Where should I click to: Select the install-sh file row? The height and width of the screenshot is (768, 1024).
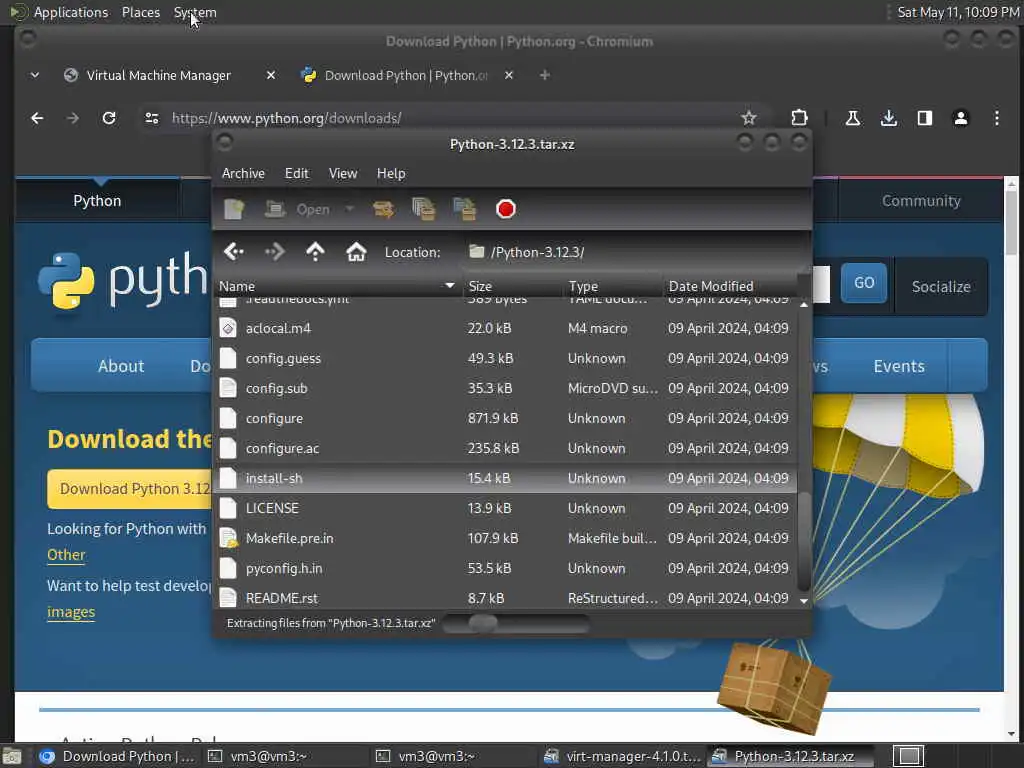pos(505,478)
